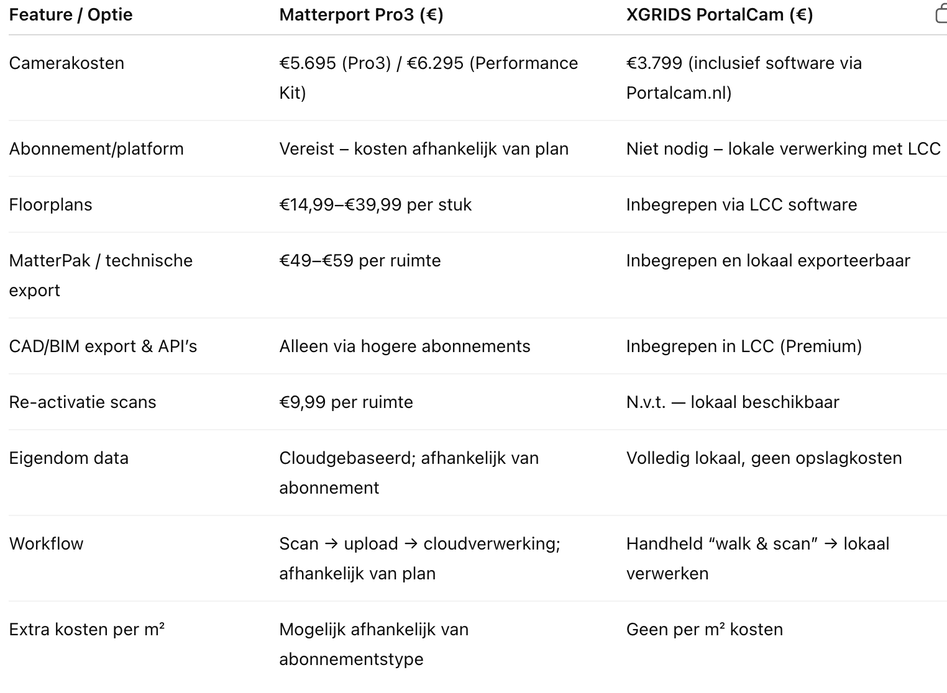Screen dimensions: 947x693
Task: Select the 'Abonnement/platform' row label
Action: tap(96, 149)
